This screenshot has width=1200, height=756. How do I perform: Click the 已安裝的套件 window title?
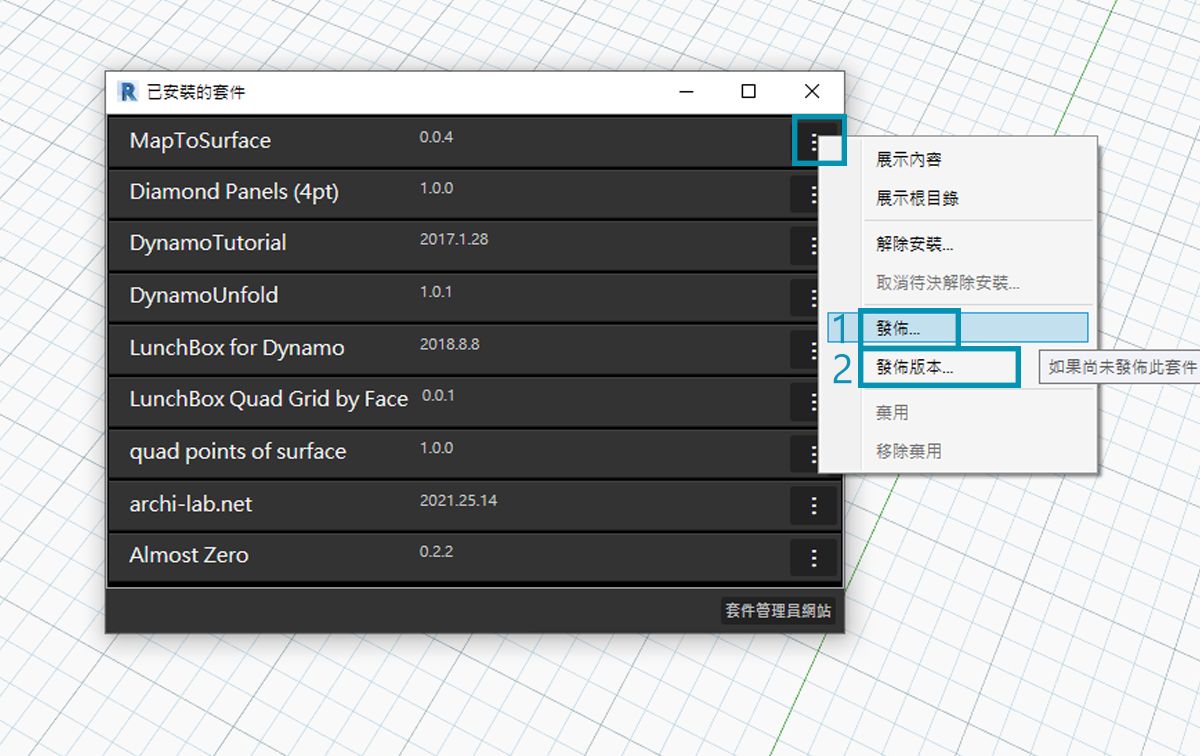(196, 92)
